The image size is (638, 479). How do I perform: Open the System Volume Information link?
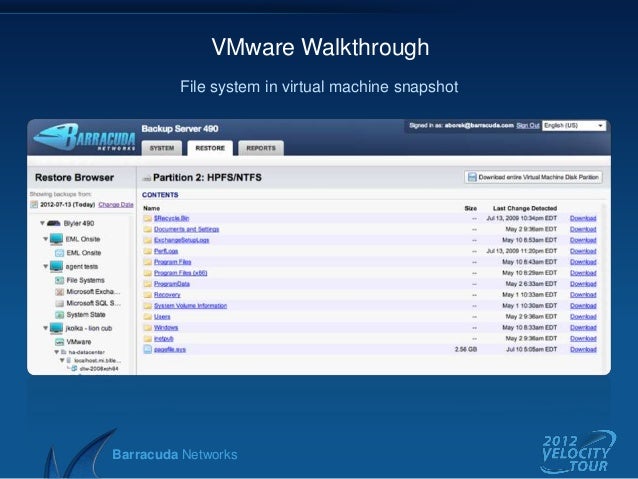pyautogui.click(x=190, y=306)
